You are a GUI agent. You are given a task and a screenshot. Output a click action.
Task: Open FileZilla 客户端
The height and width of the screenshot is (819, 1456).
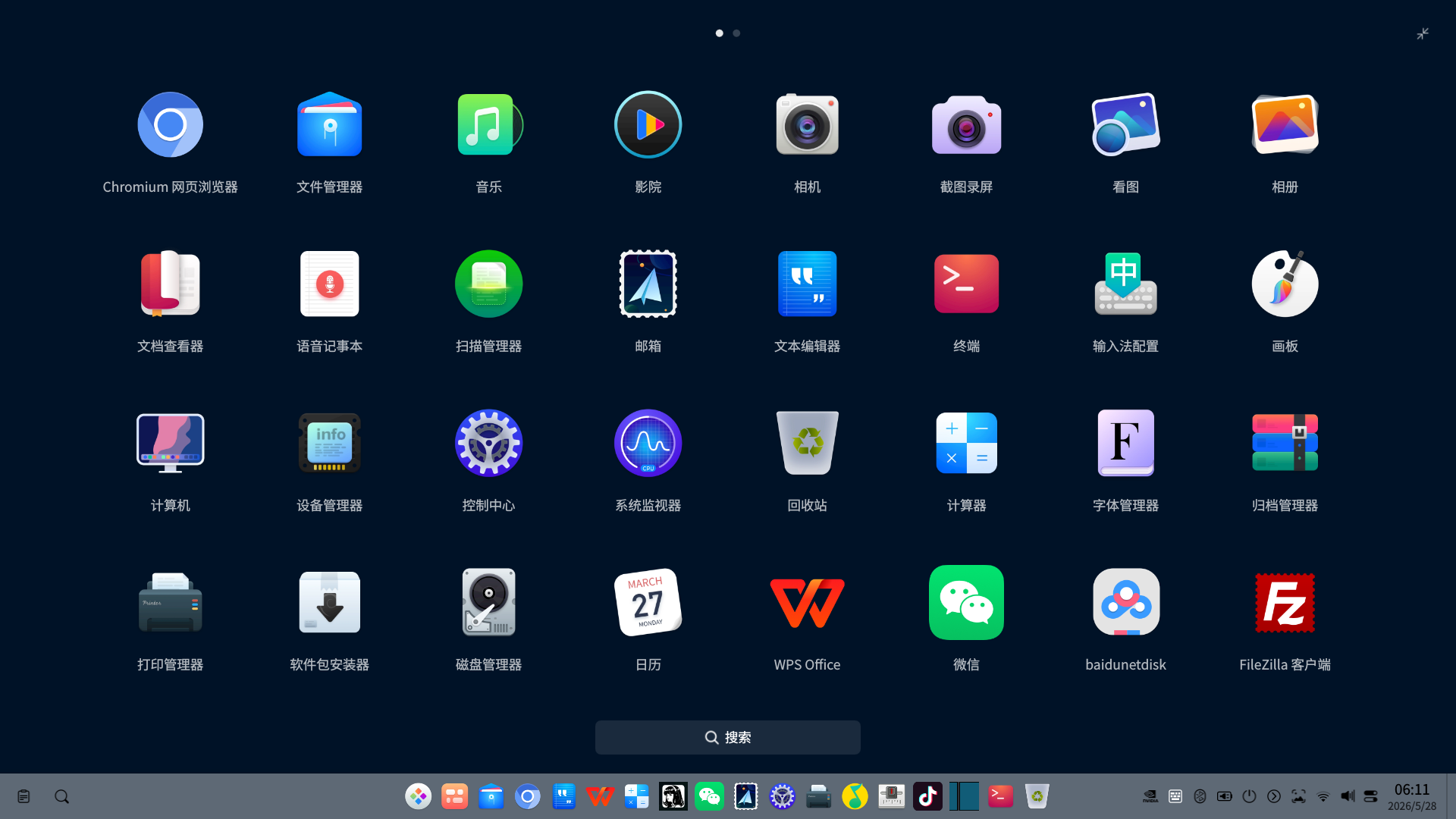point(1285,603)
